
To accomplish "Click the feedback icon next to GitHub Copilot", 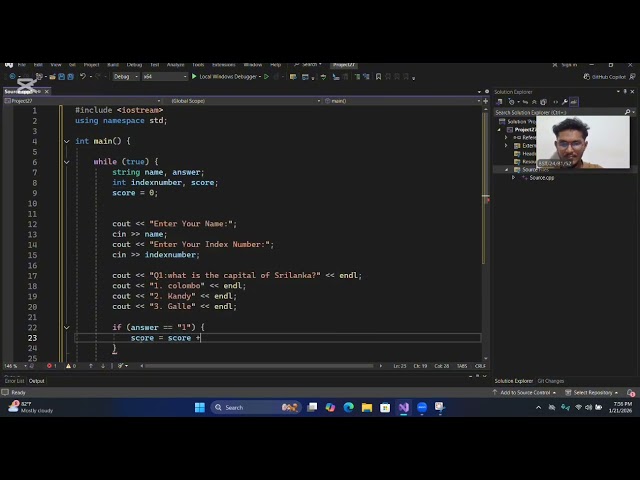I will coord(632,76).
